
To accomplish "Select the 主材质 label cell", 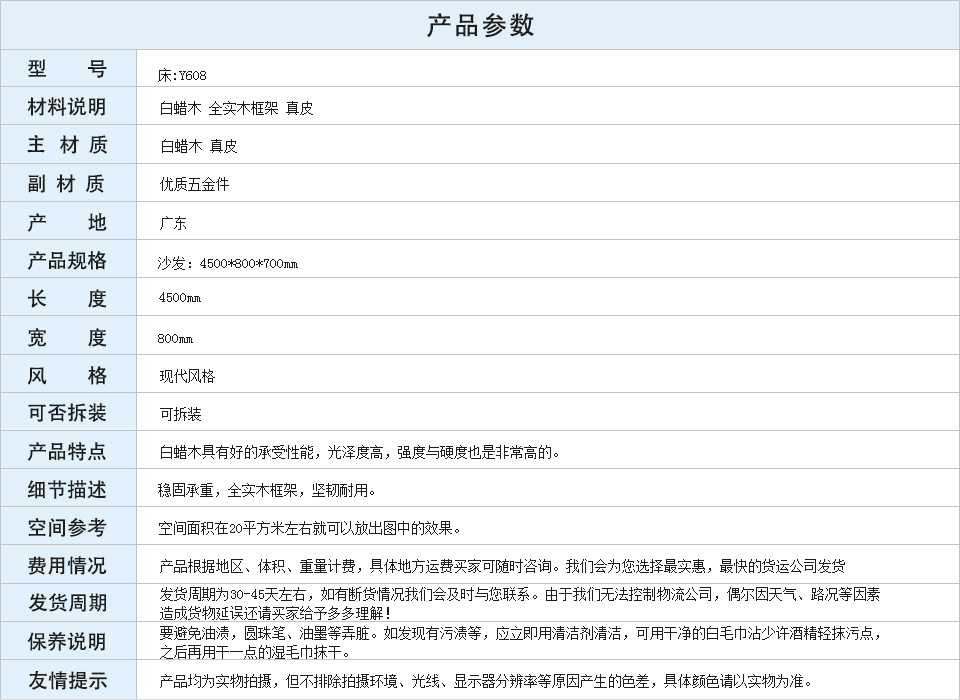I will click(68, 145).
